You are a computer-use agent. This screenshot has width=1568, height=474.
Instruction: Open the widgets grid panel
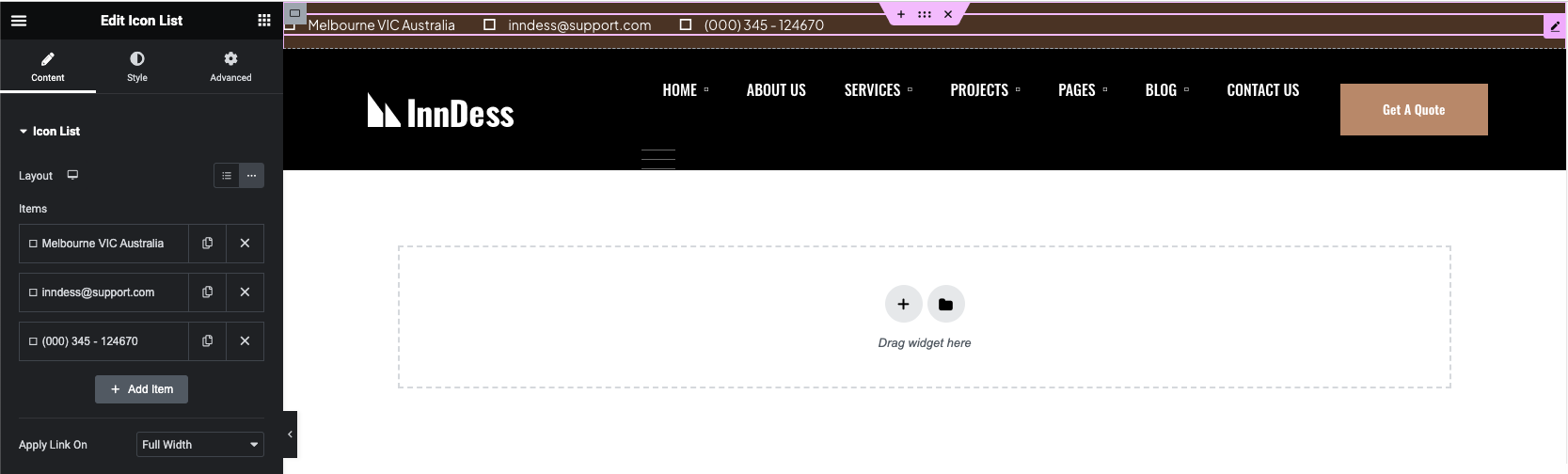coord(264,20)
